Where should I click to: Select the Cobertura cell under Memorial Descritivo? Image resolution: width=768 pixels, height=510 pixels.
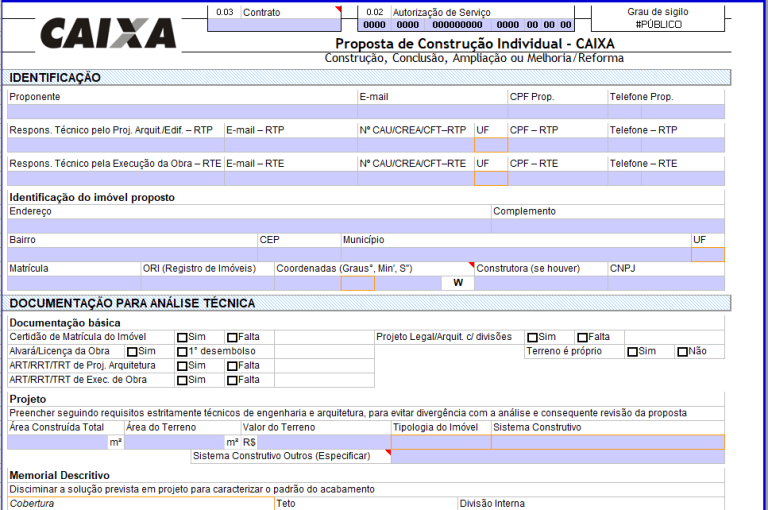141,504
